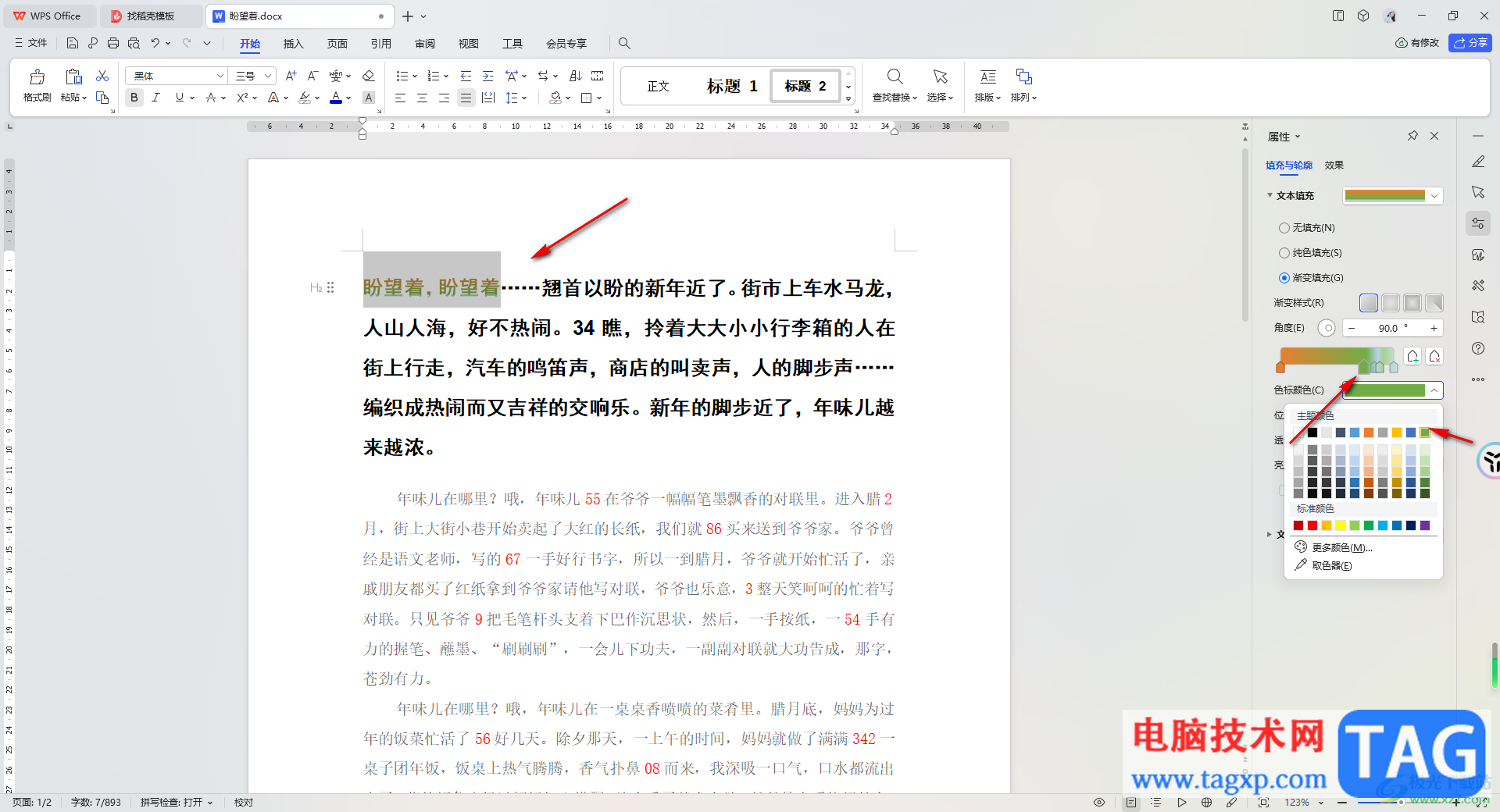This screenshot has height=812, width=1500.
Task: Click the clear formatting eraser icon
Action: (x=369, y=76)
